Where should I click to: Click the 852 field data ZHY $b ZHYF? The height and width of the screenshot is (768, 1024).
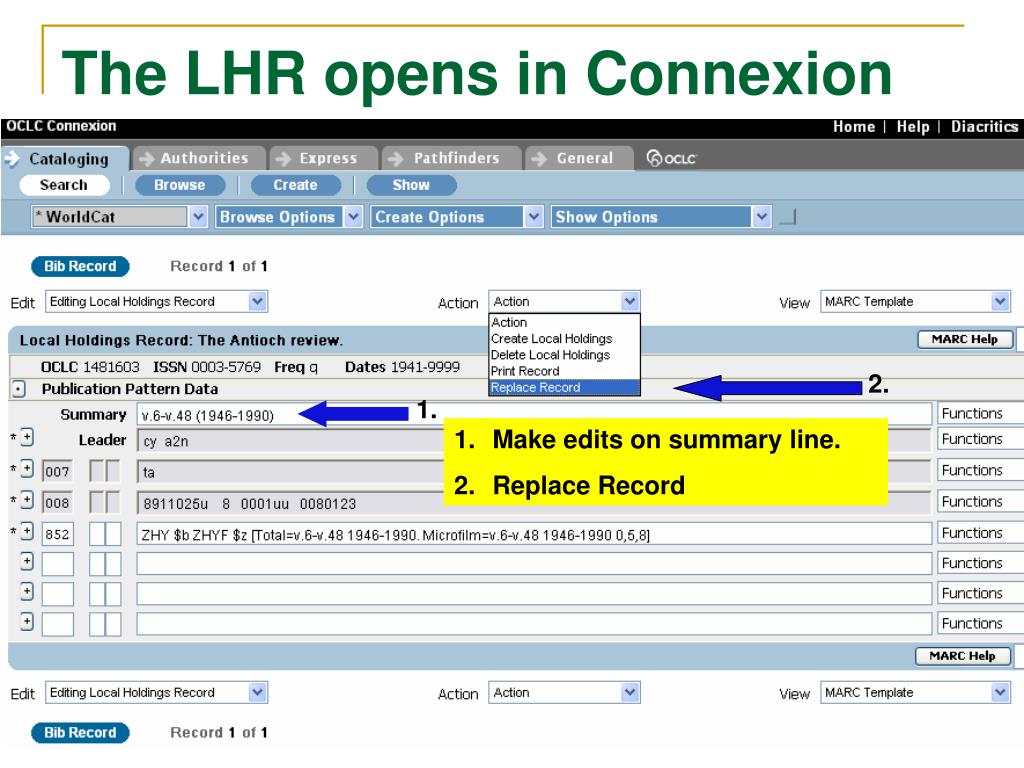(x=534, y=534)
